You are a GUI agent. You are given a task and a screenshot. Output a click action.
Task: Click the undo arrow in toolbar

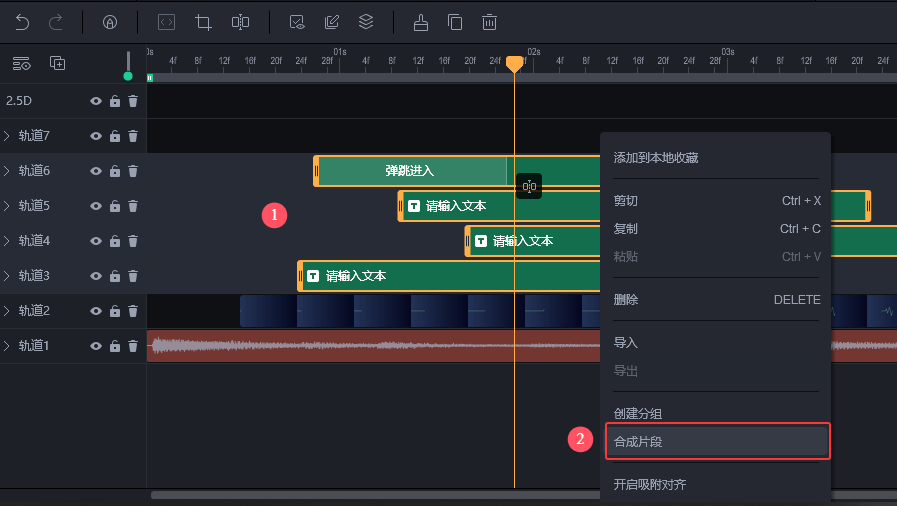click(x=22, y=21)
